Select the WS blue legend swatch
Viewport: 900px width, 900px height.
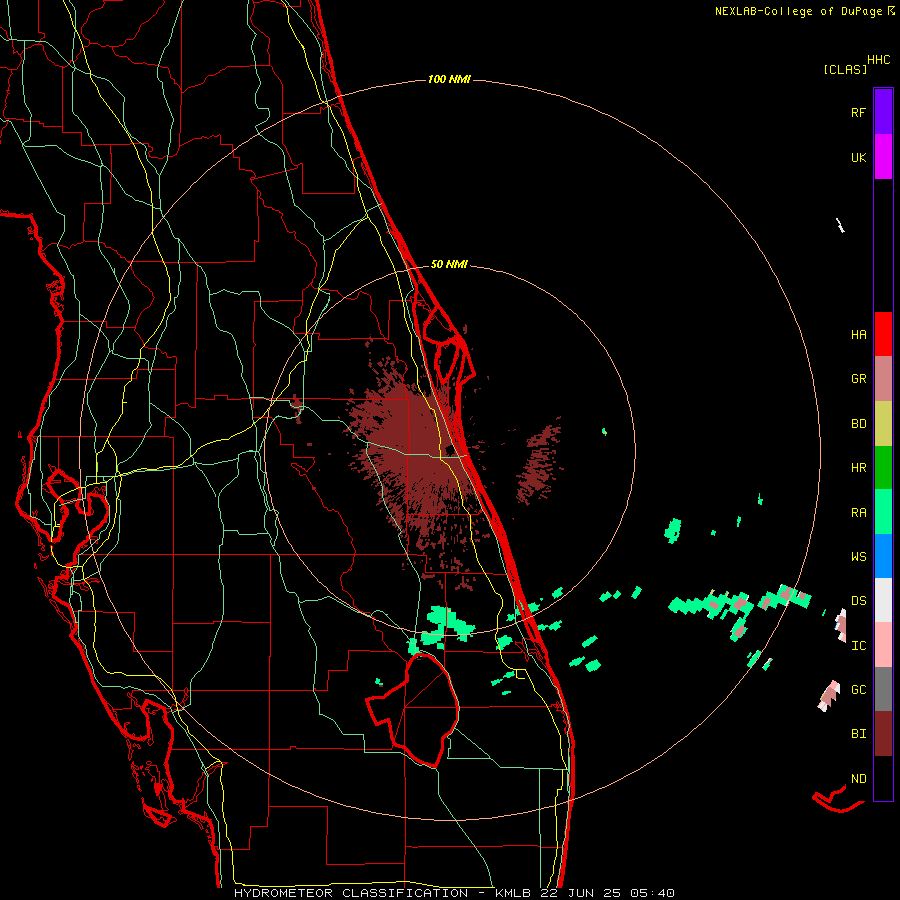coord(883,556)
